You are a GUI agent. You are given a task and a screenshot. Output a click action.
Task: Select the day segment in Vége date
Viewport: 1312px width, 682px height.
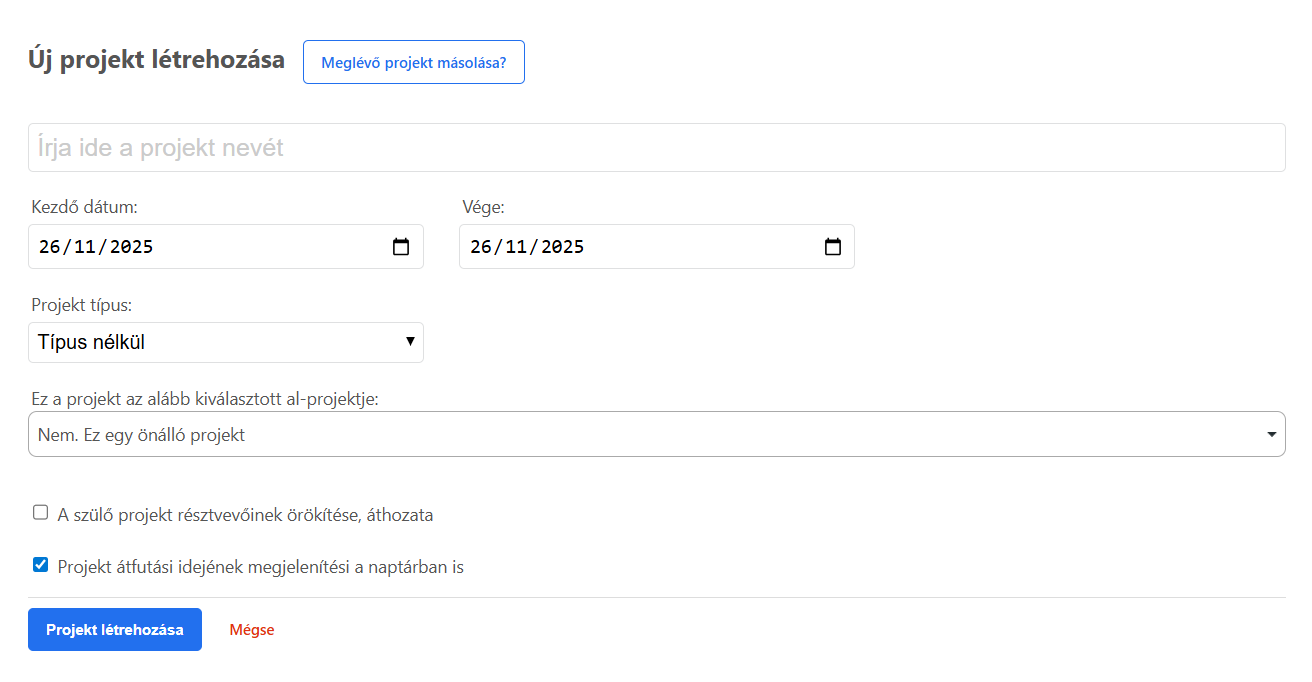pos(480,247)
